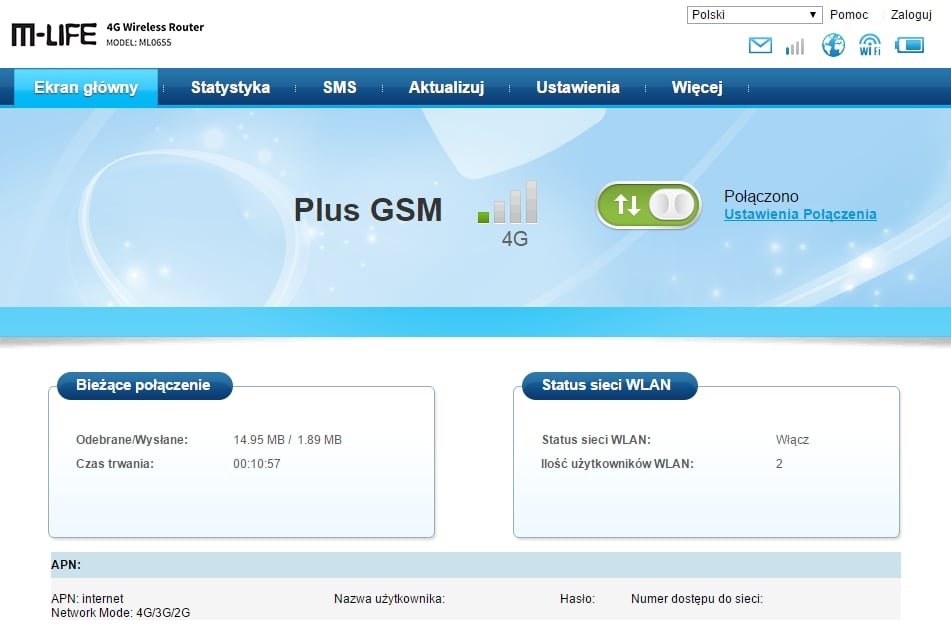Screen dimensions: 951x629
Task: Select the Ustawienia tab
Action: (578, 87)
